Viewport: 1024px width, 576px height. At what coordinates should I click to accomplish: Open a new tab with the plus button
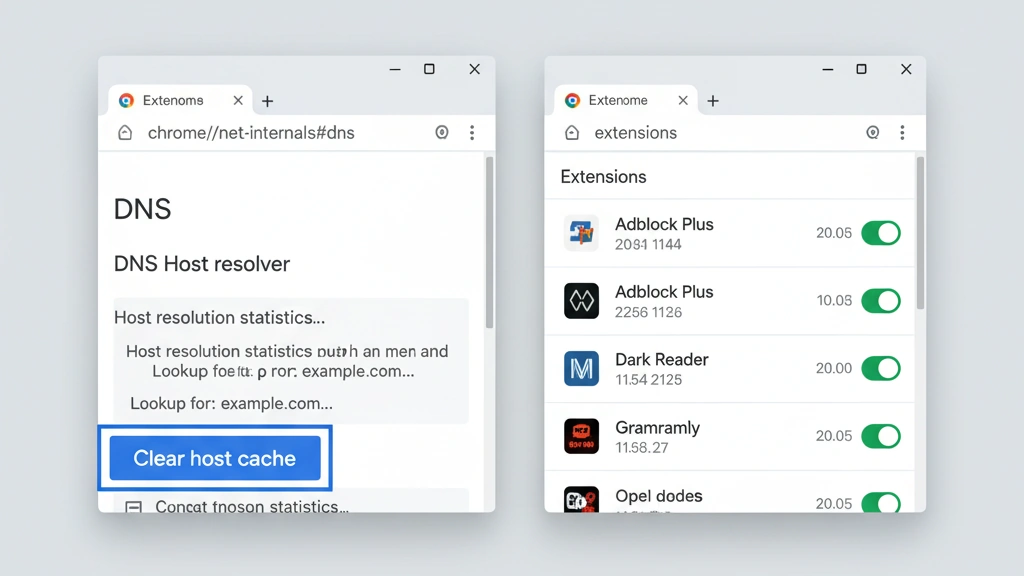coord(267,101)
